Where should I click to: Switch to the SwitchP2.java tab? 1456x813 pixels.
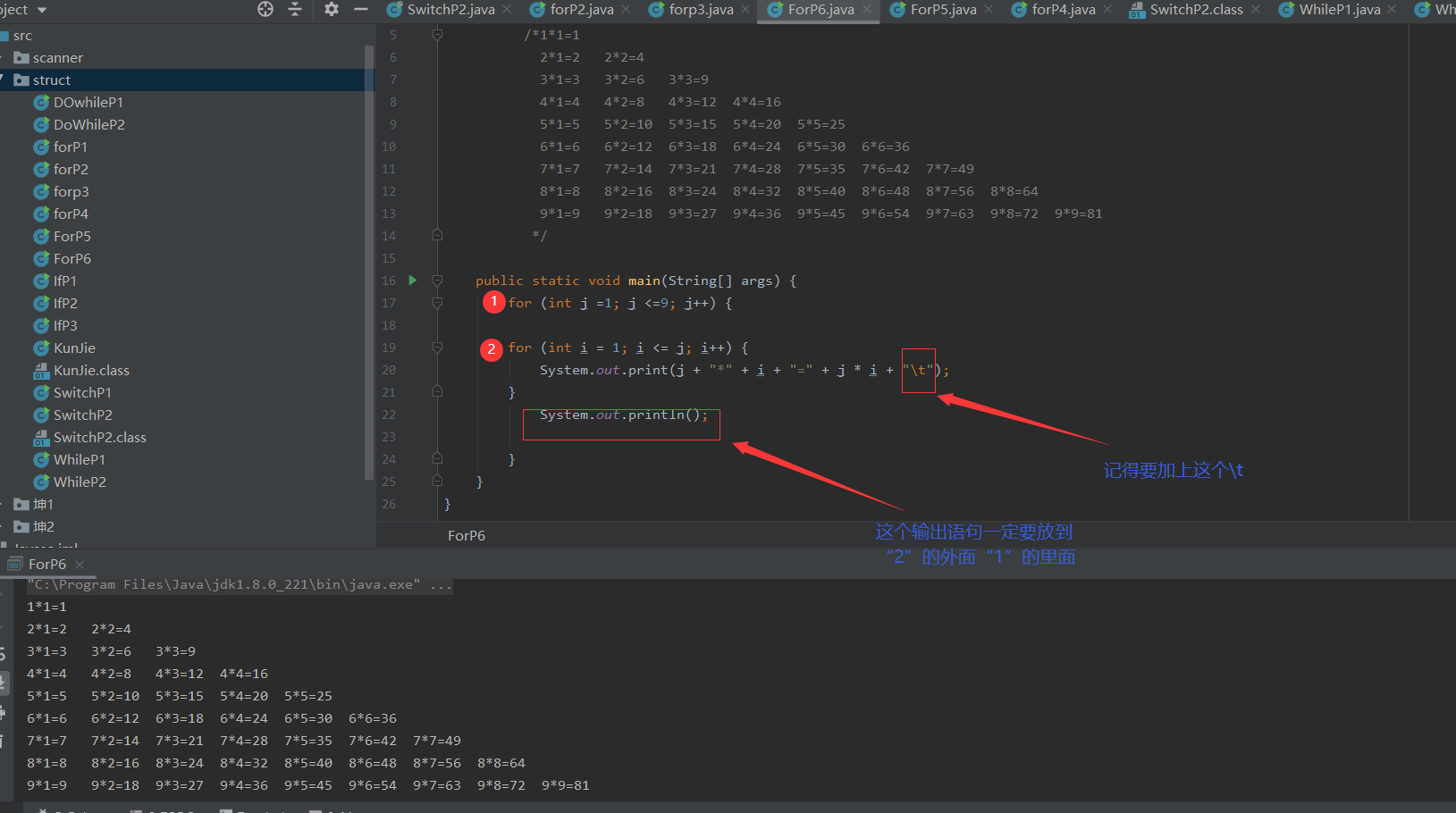click(x=451, y=10)
